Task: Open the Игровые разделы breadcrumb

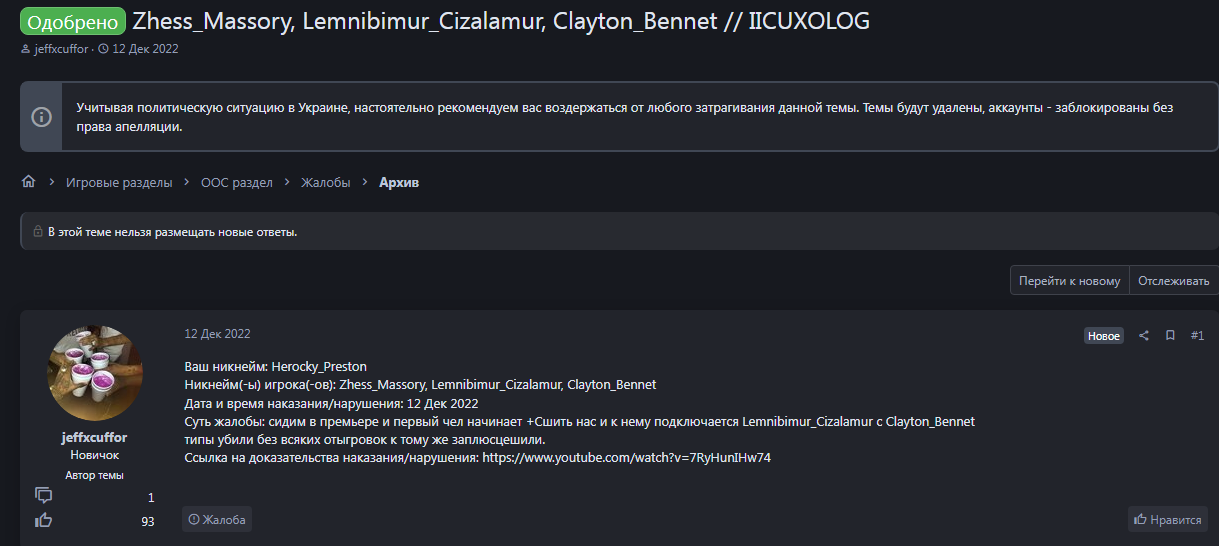Action: coord(119,183)
